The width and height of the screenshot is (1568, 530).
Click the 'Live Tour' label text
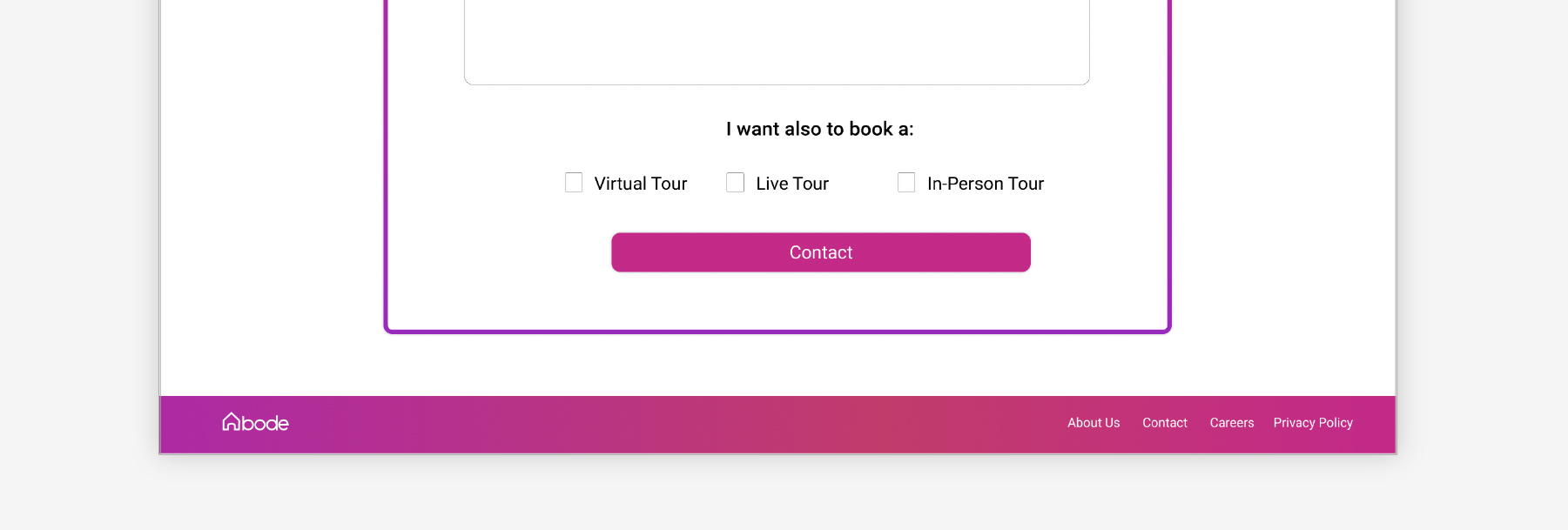792,184
